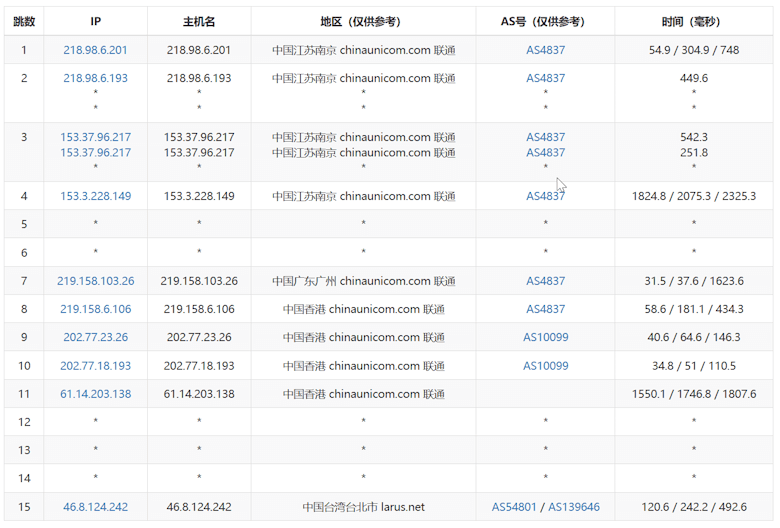Open the AS4837 link in hop 1

pos(545,50)
